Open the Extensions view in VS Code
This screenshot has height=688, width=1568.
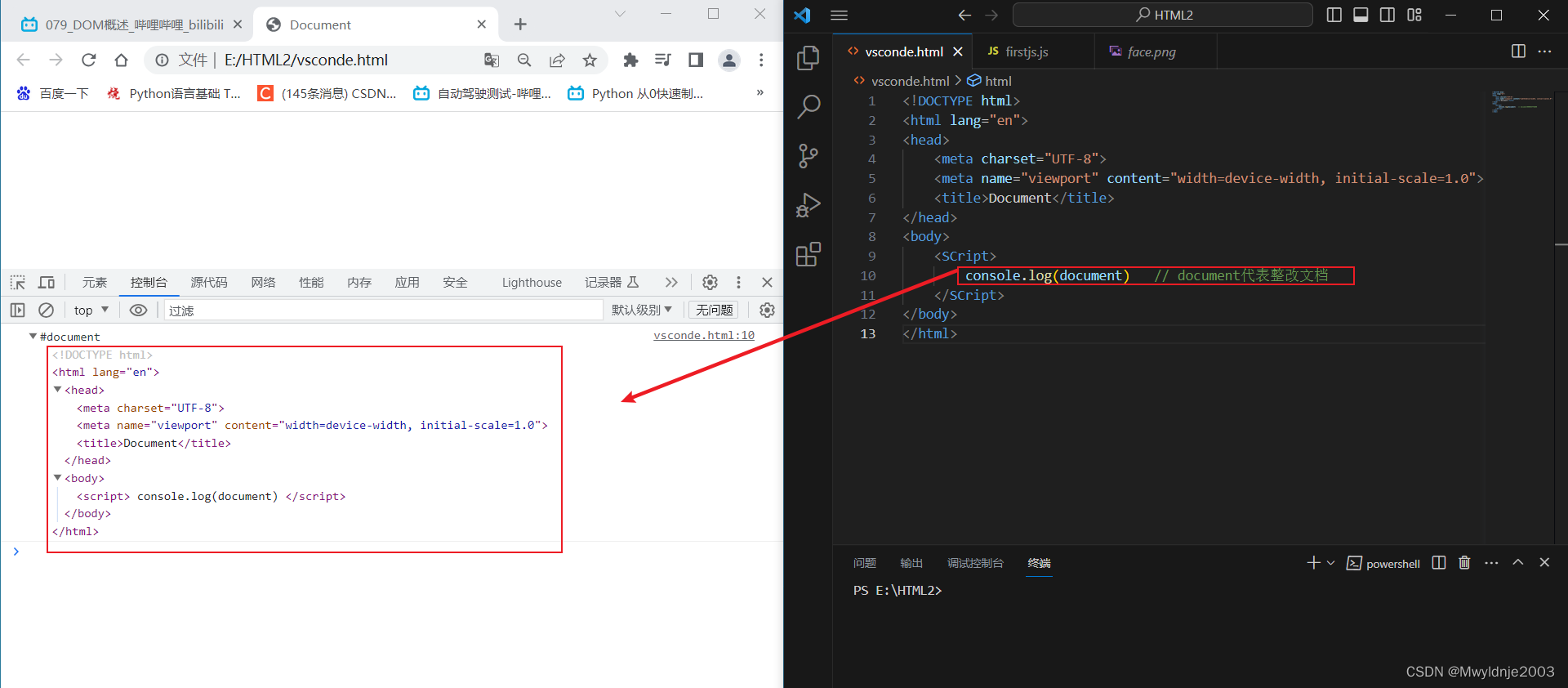coord(808,254)
